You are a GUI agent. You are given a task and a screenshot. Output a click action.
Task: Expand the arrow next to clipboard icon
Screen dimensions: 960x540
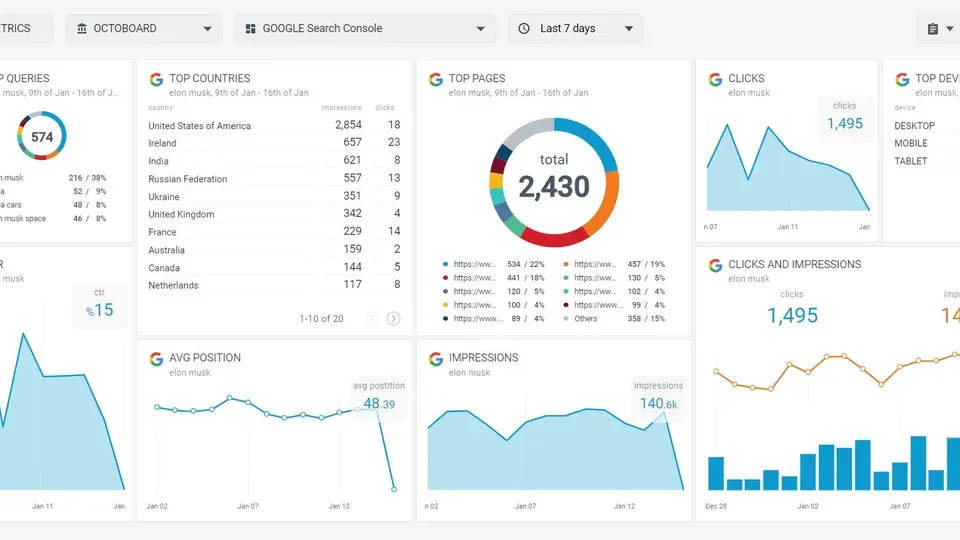point(950,29)
